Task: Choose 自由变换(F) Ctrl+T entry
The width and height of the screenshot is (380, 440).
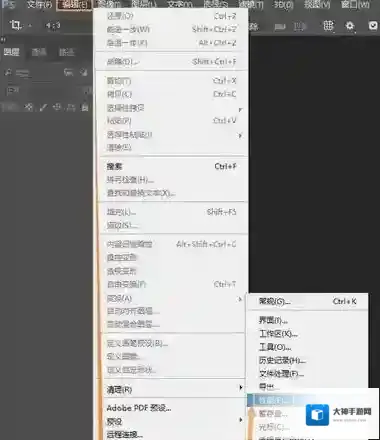Action: click(x=172, y=284)
